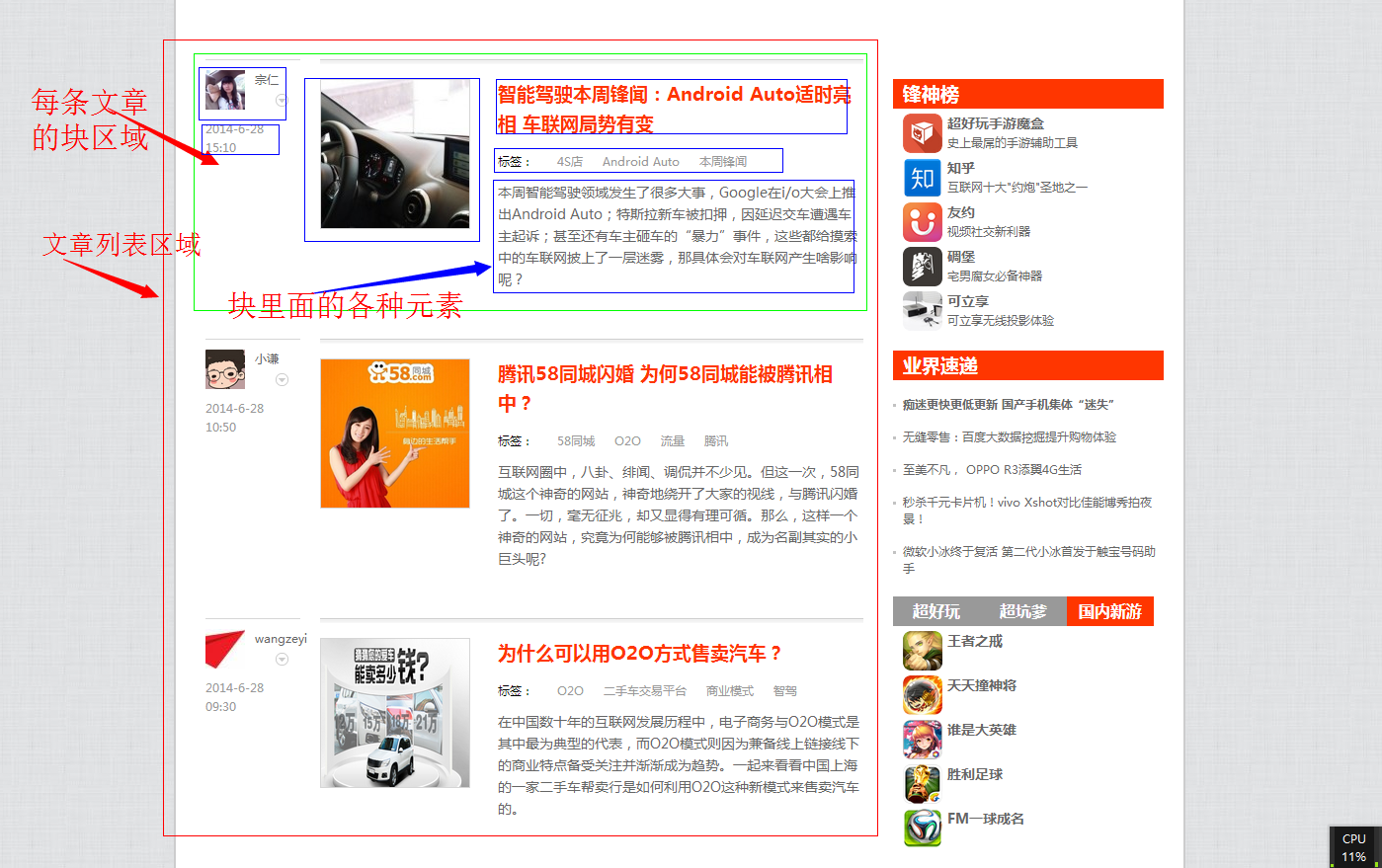This screenshot has width=1382, height=868.
Task: Click the Android Auto tag link
Action: (x=640, y=162)
